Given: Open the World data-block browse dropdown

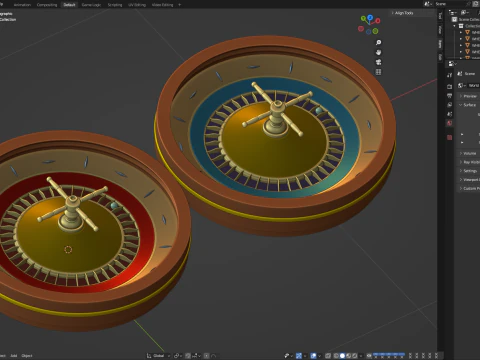Looking at the screenshot, I should [x=462, y=86].
